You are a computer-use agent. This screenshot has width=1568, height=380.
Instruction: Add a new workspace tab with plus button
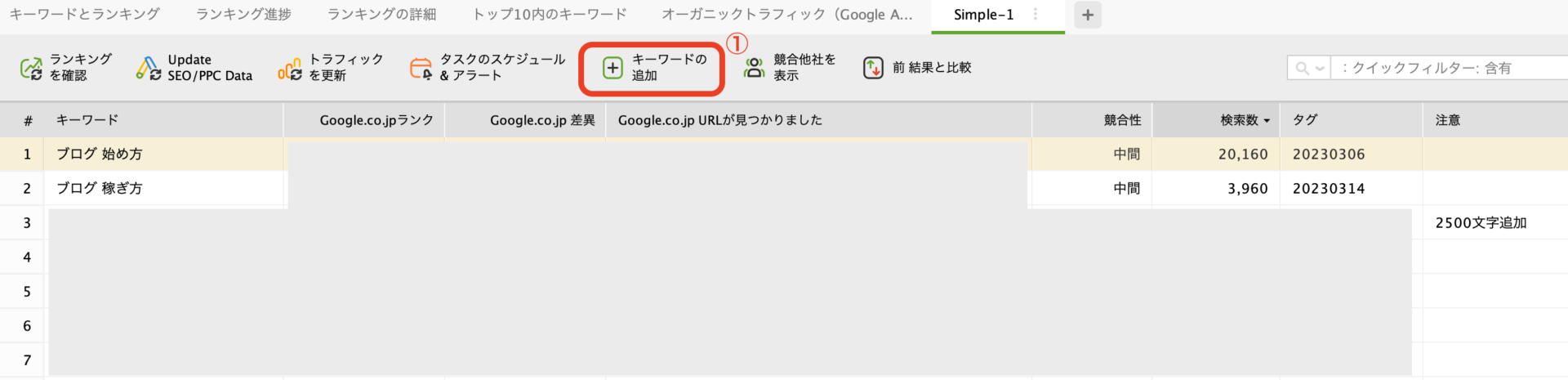(1088, 15)
